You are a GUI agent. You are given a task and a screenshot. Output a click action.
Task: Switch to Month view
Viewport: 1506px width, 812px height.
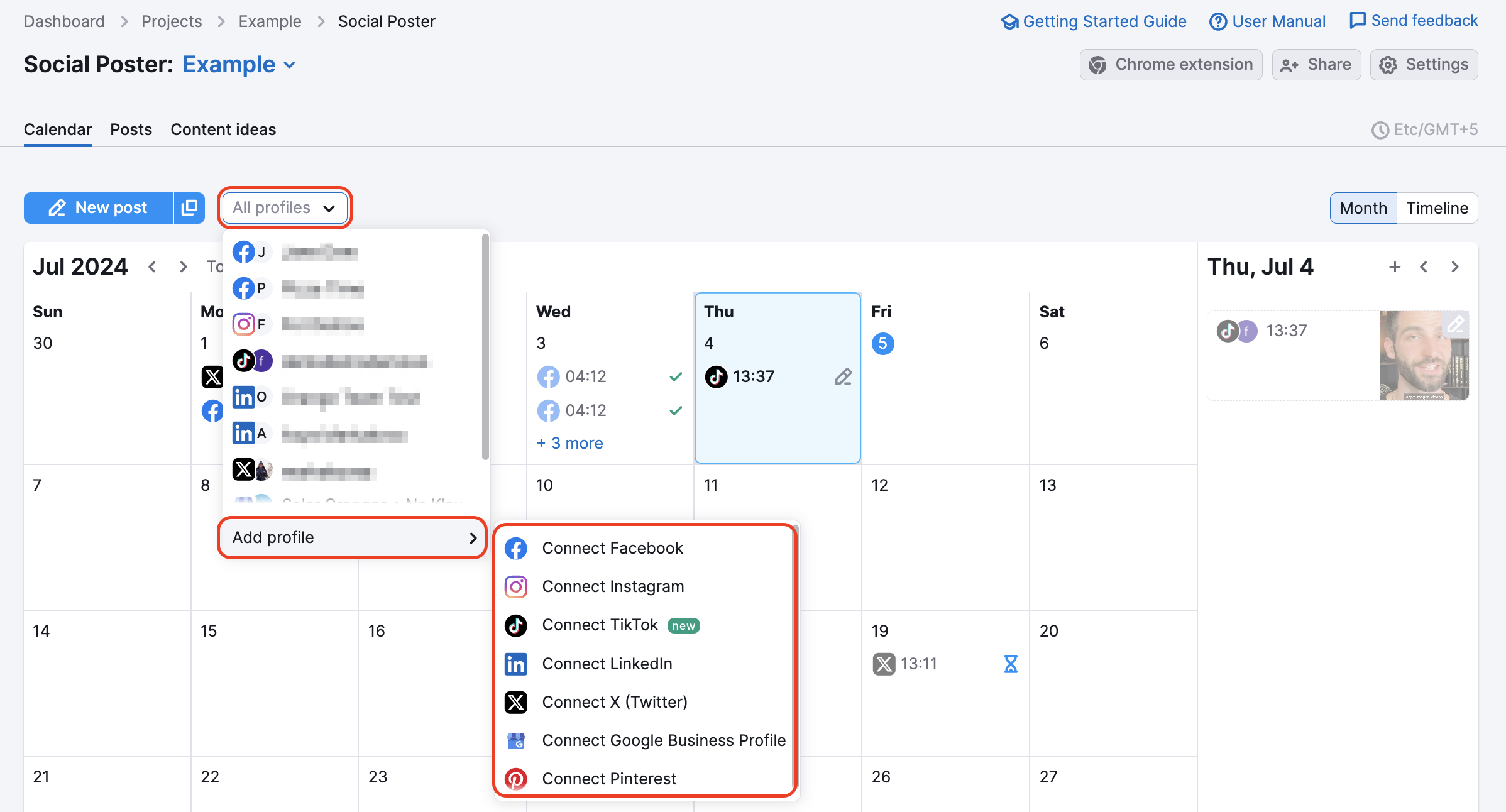[1363, 207]
